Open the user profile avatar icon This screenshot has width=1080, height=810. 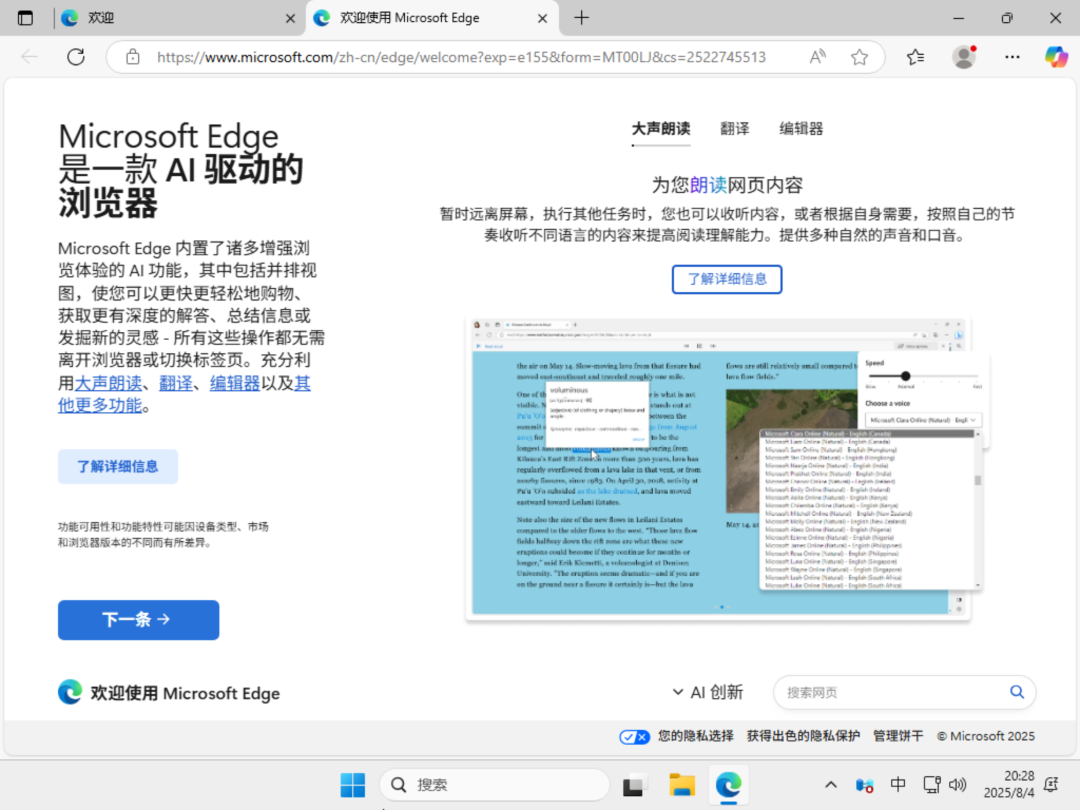(x=964, y=57)
